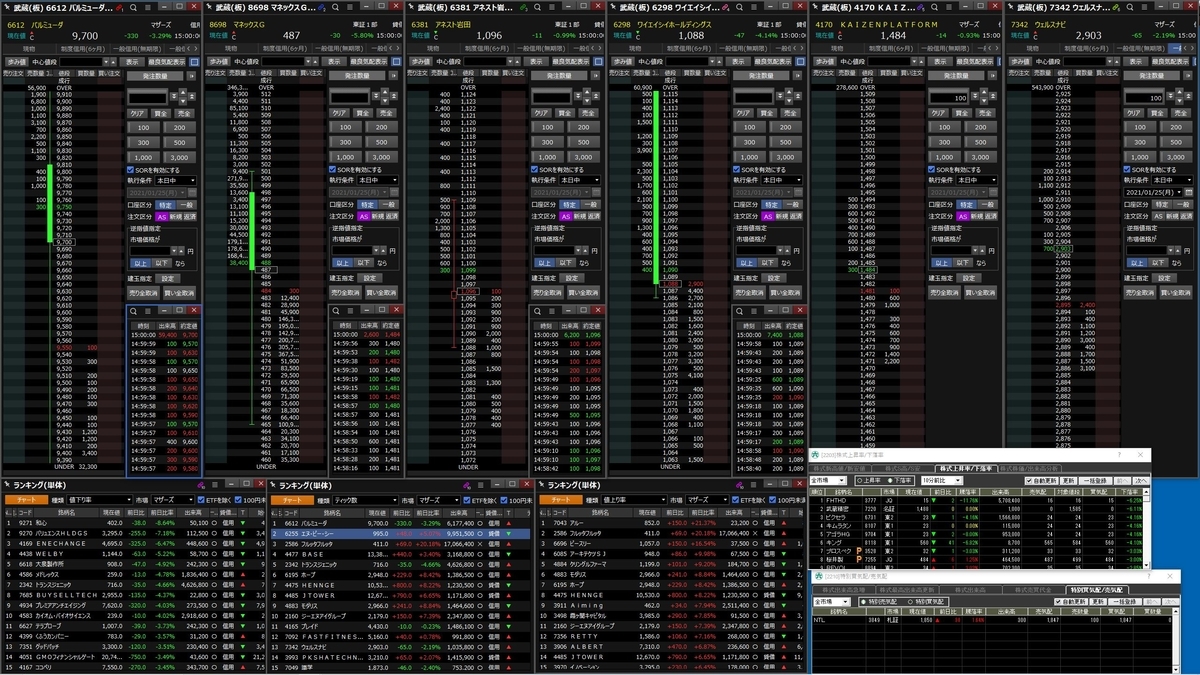The width and height of the screenshot is (1200, 675).
Task: Open menu icon in 値下り率 ranking window title
Action: [x=215, y=484]
